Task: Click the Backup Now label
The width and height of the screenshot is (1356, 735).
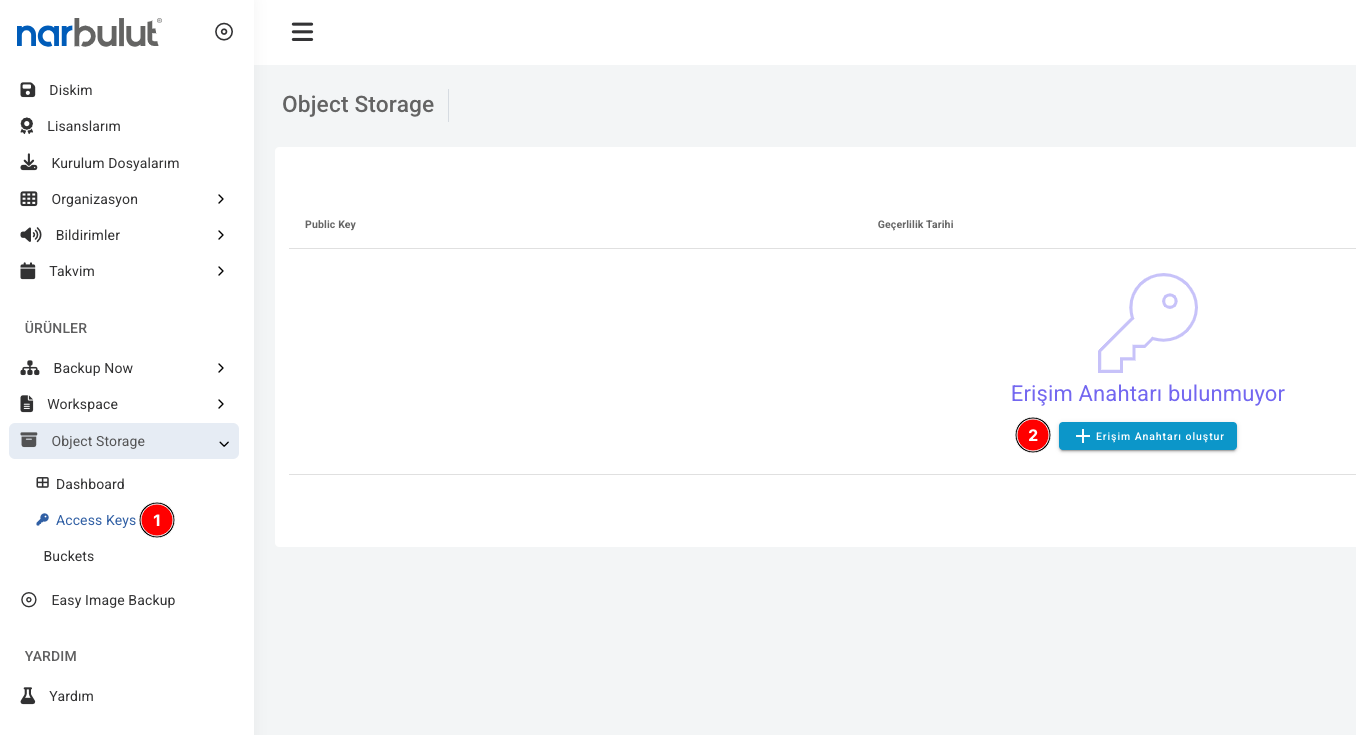Action: coord(93,368)
